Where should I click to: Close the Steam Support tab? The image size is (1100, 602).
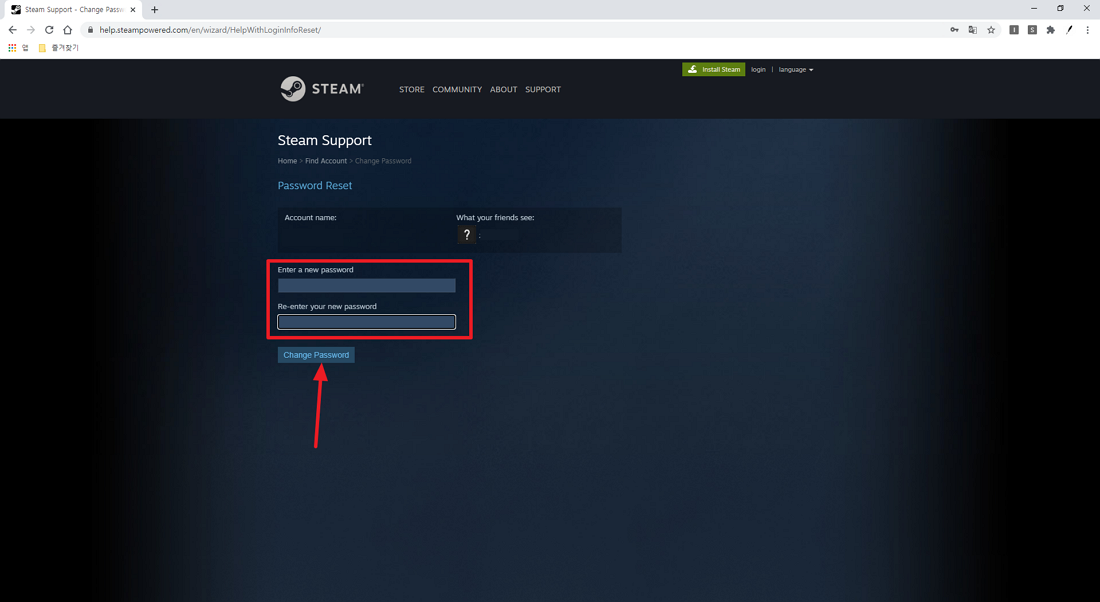pos(133,9)
